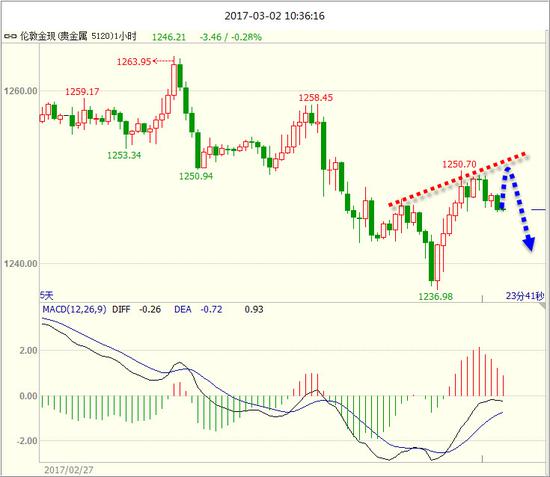Screen dimensions: 550x477
Task: Click the 1260.00 price axis label
Action: [21, 91]
